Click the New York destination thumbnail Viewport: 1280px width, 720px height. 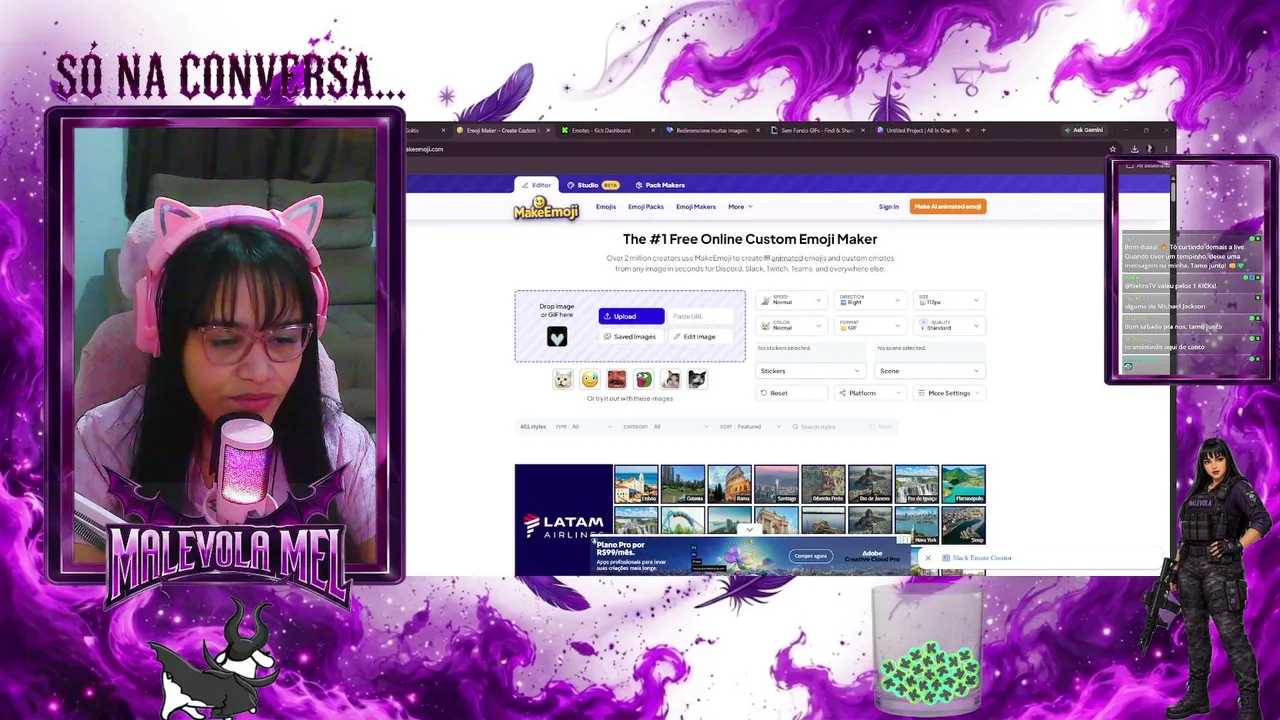917,525
